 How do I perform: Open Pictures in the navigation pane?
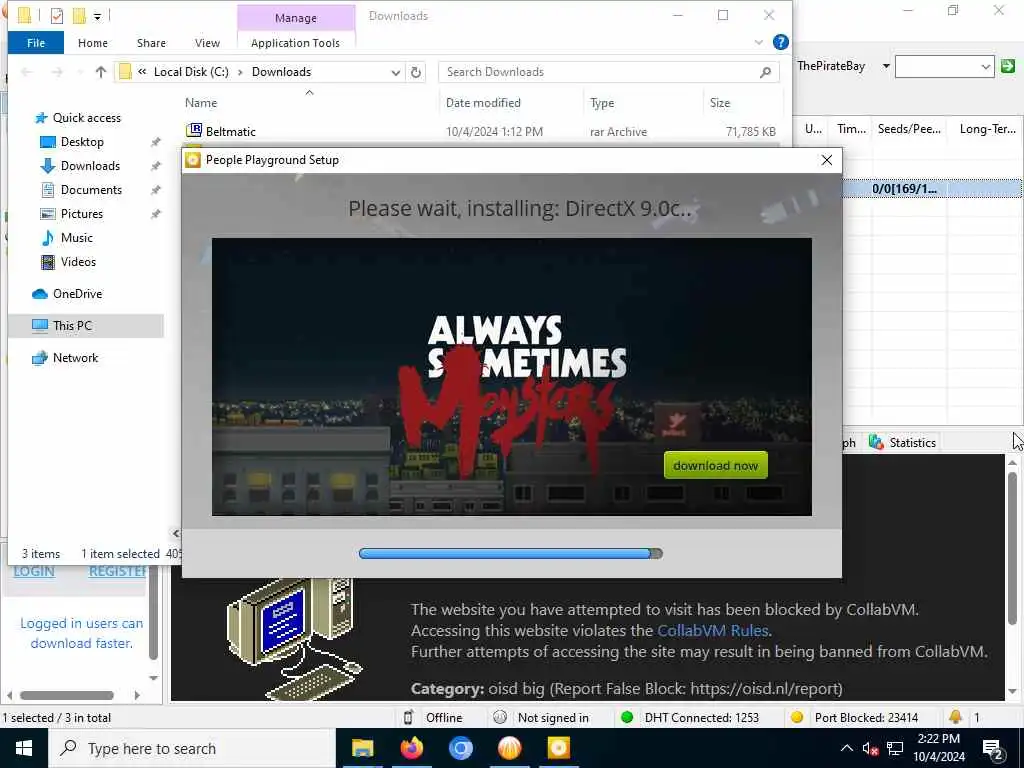(x=81, y=214)
